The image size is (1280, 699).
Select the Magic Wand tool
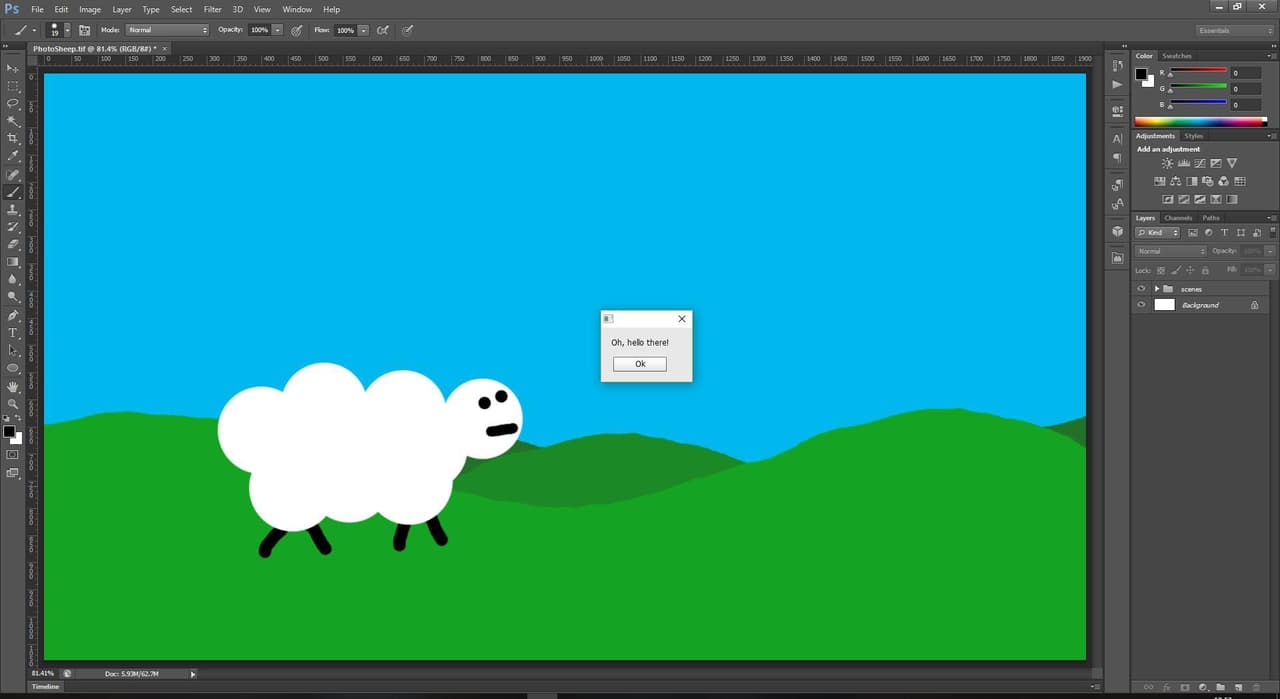pos(13,121)
